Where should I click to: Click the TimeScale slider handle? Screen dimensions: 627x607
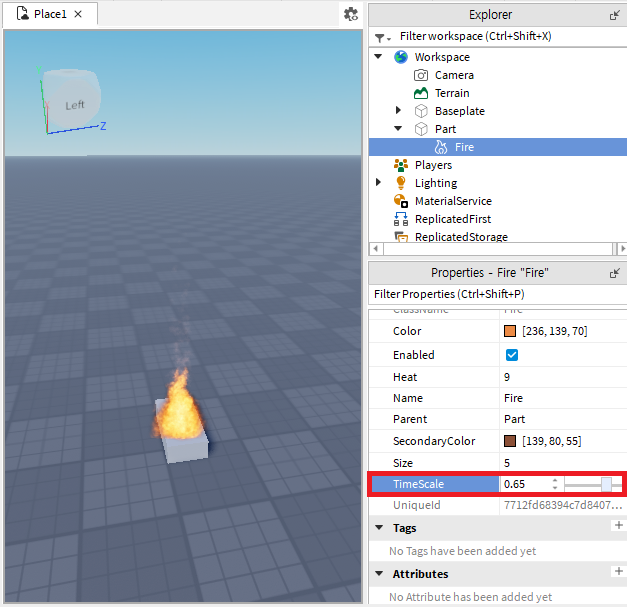coord(606,485)
